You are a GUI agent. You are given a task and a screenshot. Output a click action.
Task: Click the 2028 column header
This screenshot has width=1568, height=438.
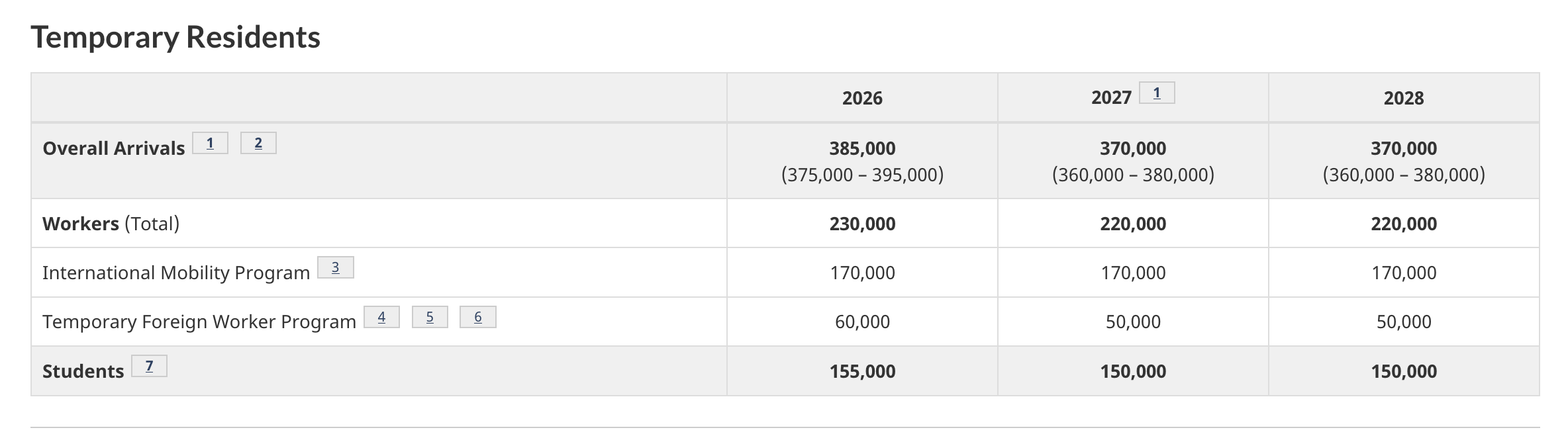1403,98
